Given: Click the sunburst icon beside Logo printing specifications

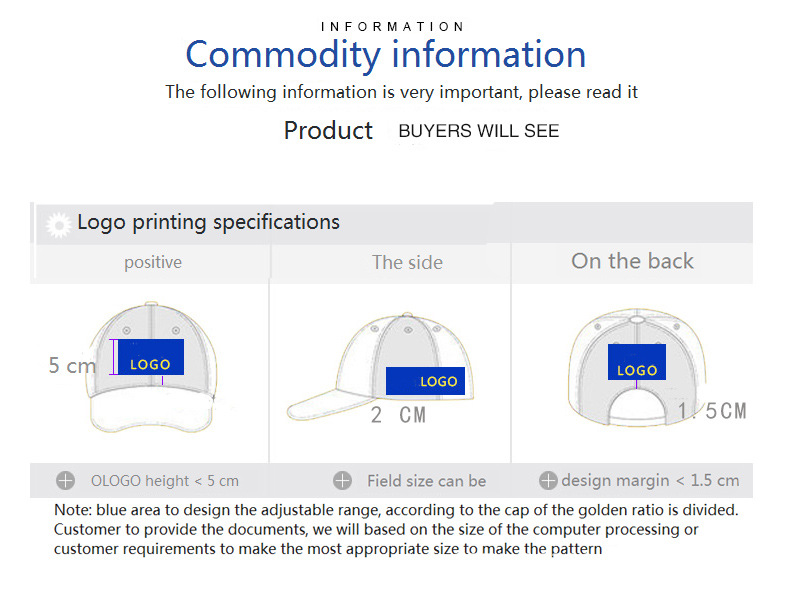Looking at the screenshot, I should [x=59, y=225].
